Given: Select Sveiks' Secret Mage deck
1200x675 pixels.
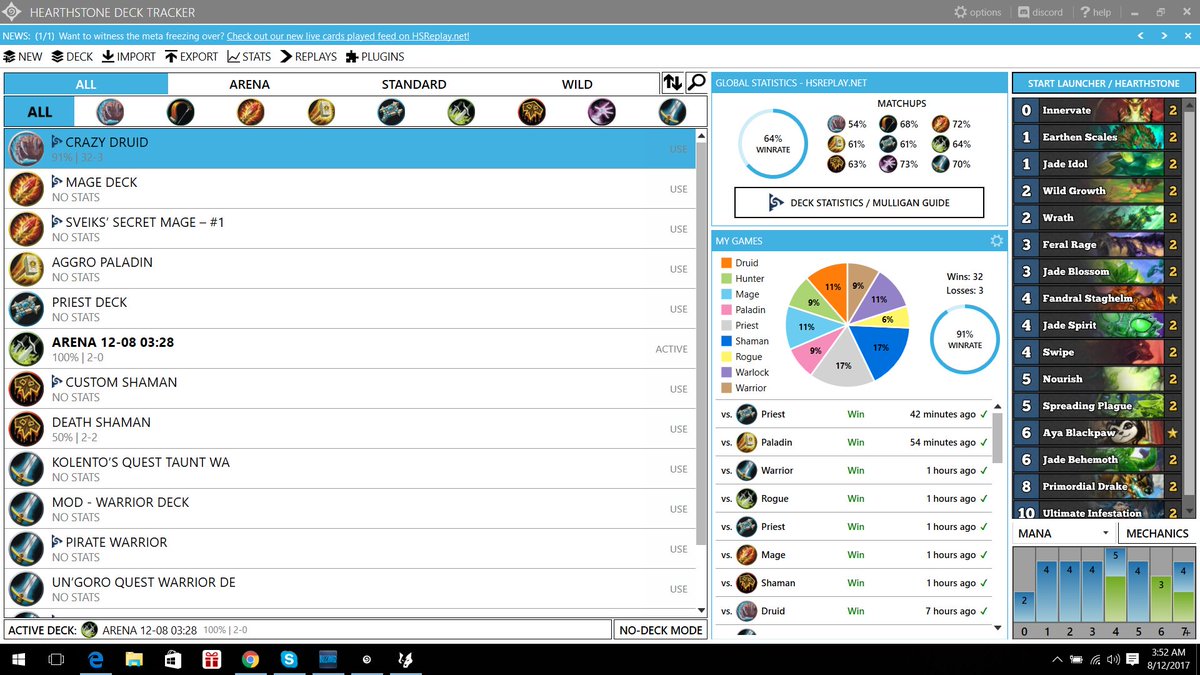Looking at the screenshot, I should coord(349,229).
